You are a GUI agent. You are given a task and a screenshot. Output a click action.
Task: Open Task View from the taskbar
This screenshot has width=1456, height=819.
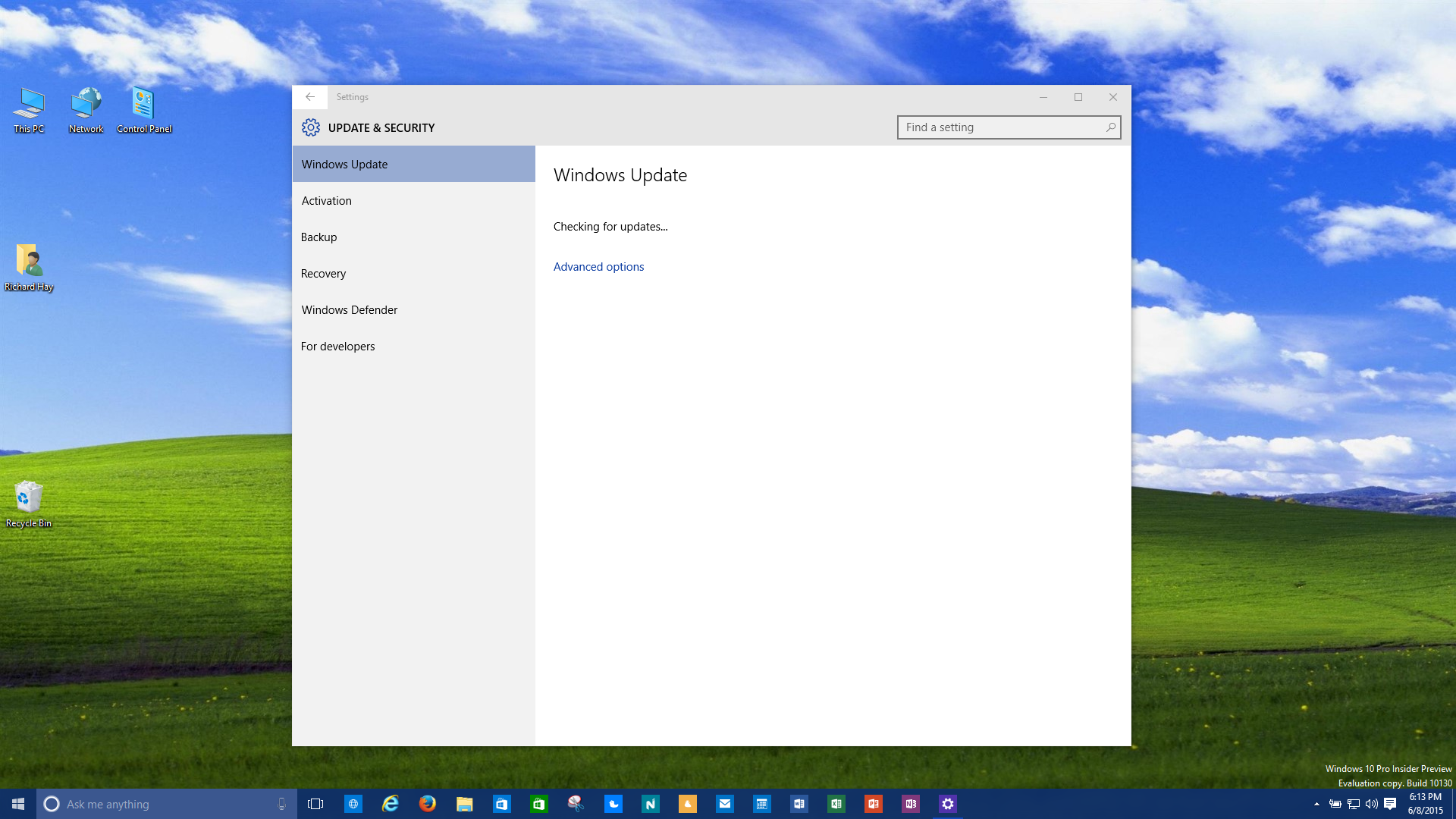pos(315,804)
